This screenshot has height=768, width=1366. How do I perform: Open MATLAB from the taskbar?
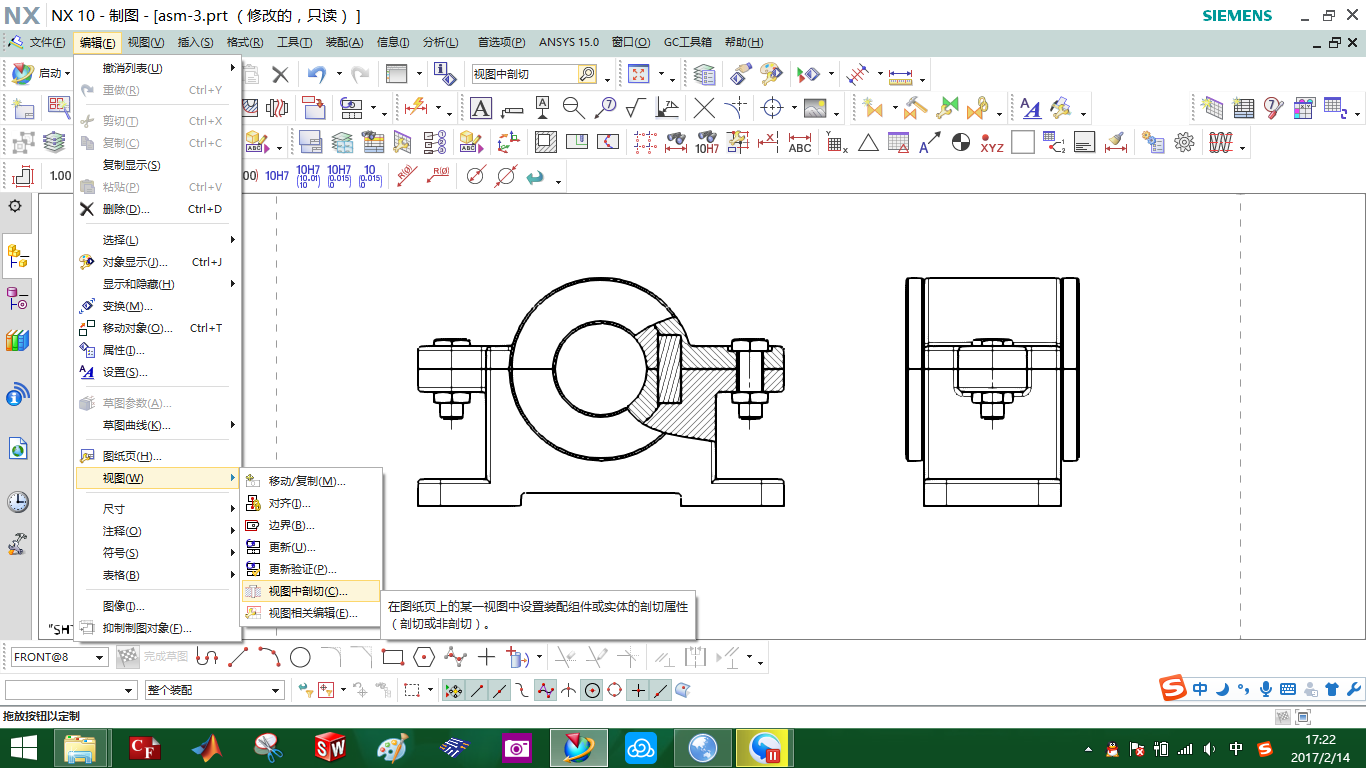(206, 748)
